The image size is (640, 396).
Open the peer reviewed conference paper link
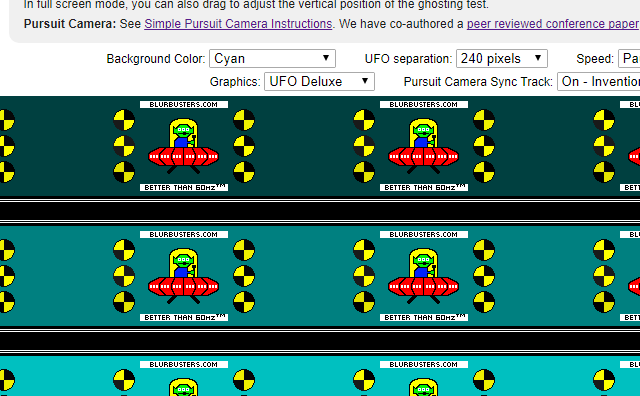point(553,24)
